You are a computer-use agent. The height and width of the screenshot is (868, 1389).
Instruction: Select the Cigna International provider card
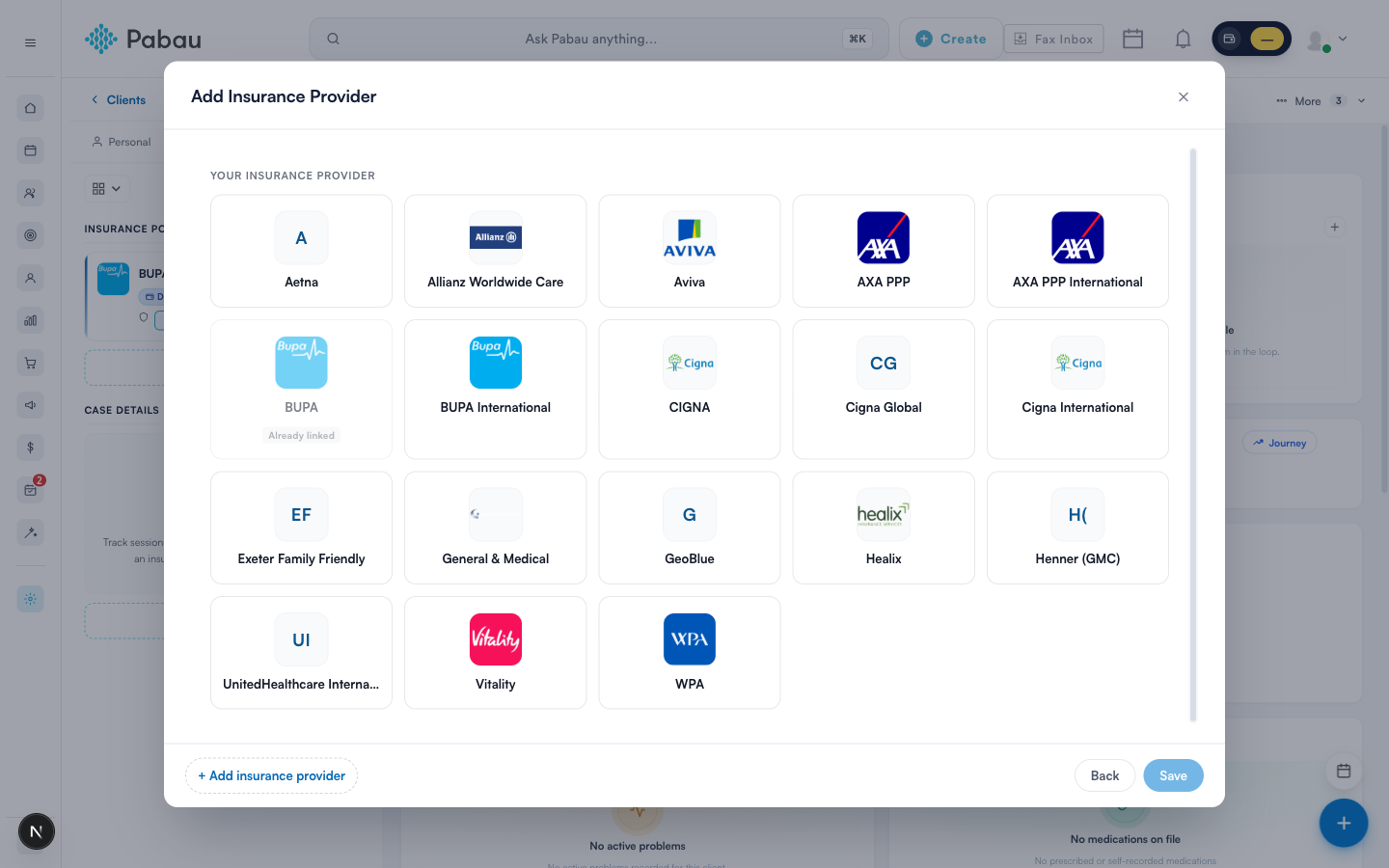1077,390
